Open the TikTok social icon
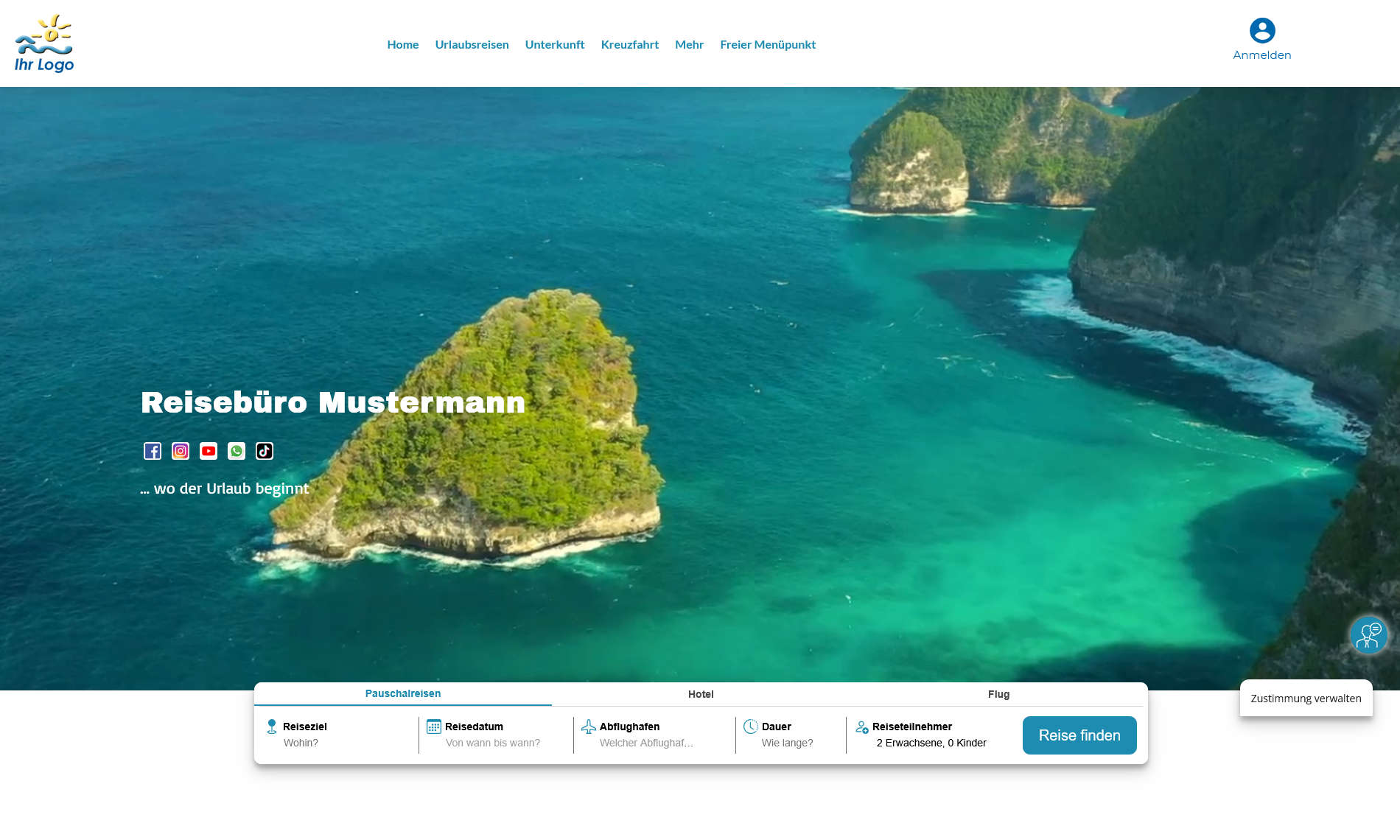 265,451
